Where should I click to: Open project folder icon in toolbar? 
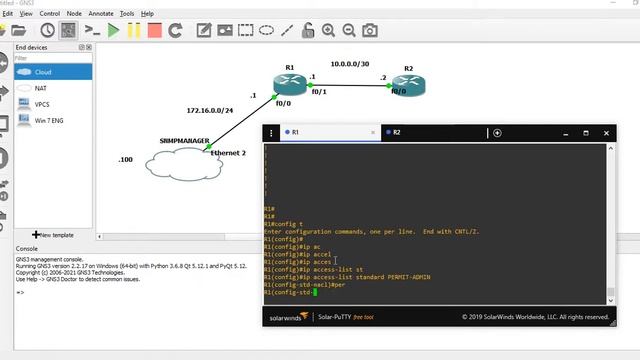point(18,30)
